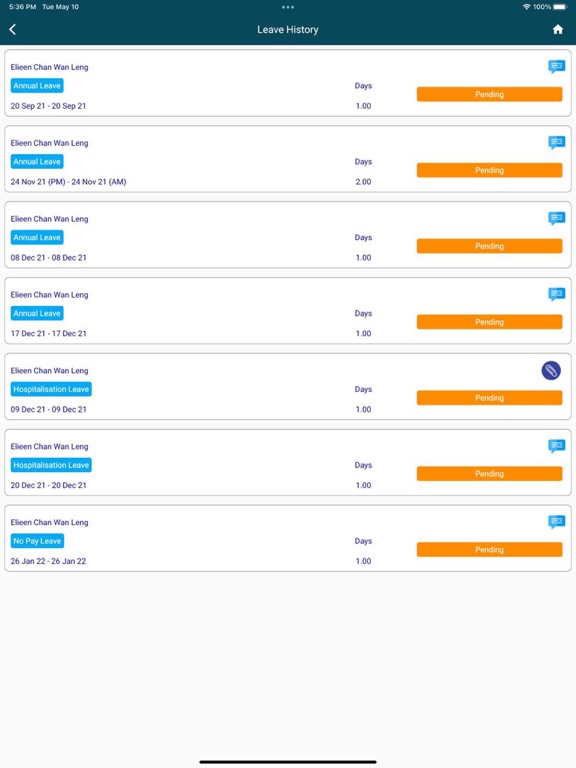Open remarks icon for 20 Dec 21 leave
576x768 pixels.
pos(556,446)
